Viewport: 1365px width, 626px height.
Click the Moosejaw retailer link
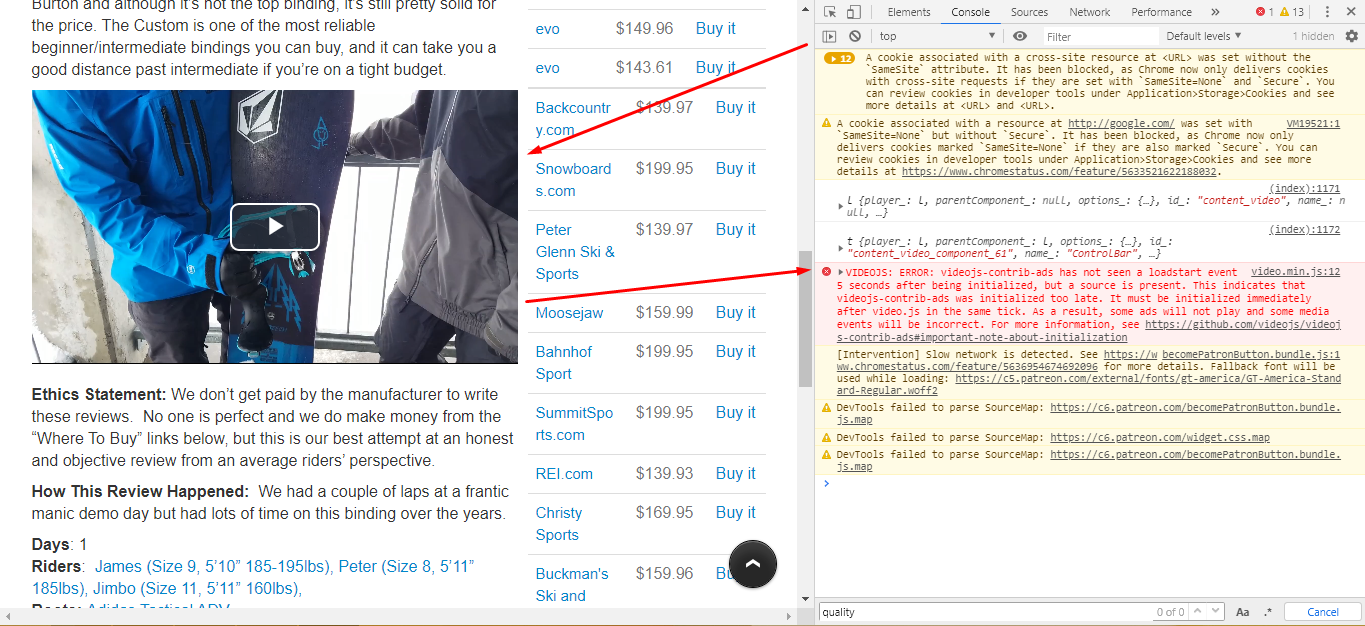569,313
